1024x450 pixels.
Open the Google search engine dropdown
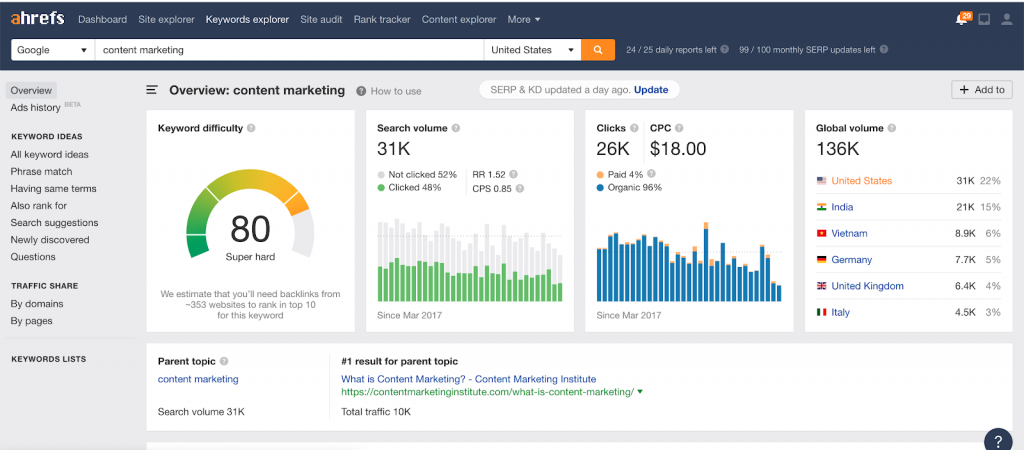click(x=52, y=50)
